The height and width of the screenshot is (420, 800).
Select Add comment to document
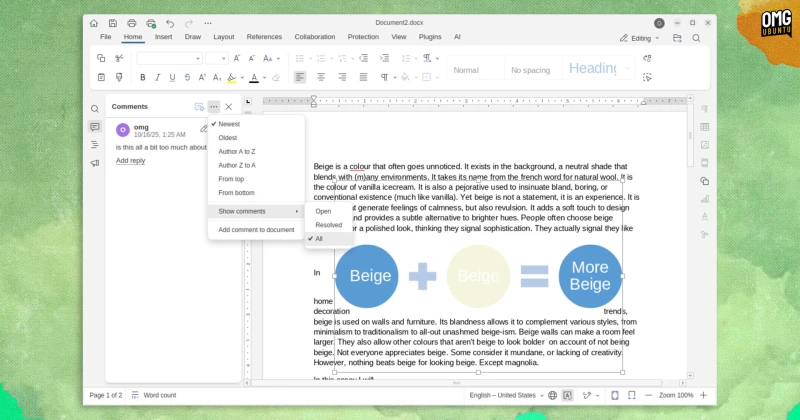click(256, 230)
